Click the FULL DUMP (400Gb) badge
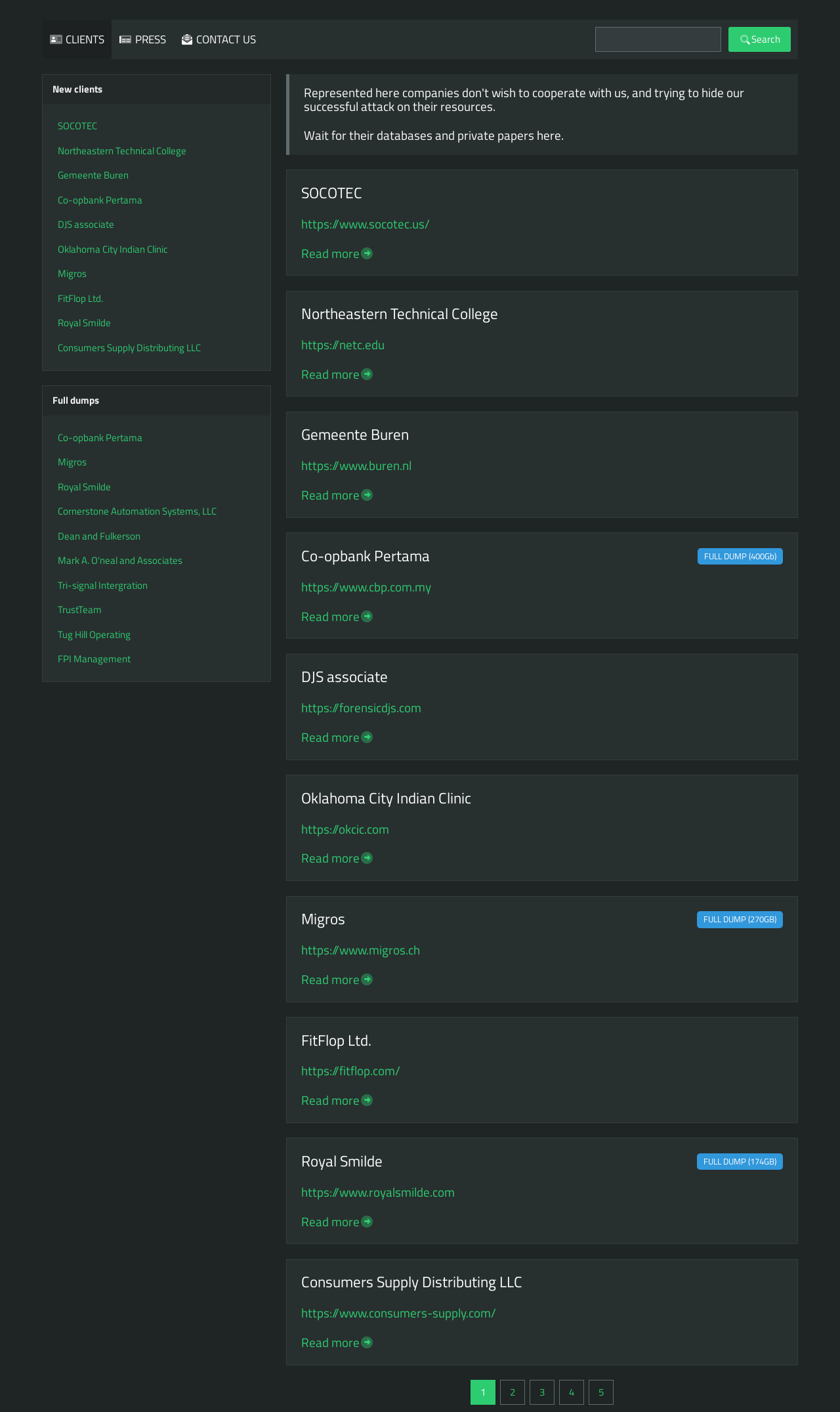 [x=740, y=557]
